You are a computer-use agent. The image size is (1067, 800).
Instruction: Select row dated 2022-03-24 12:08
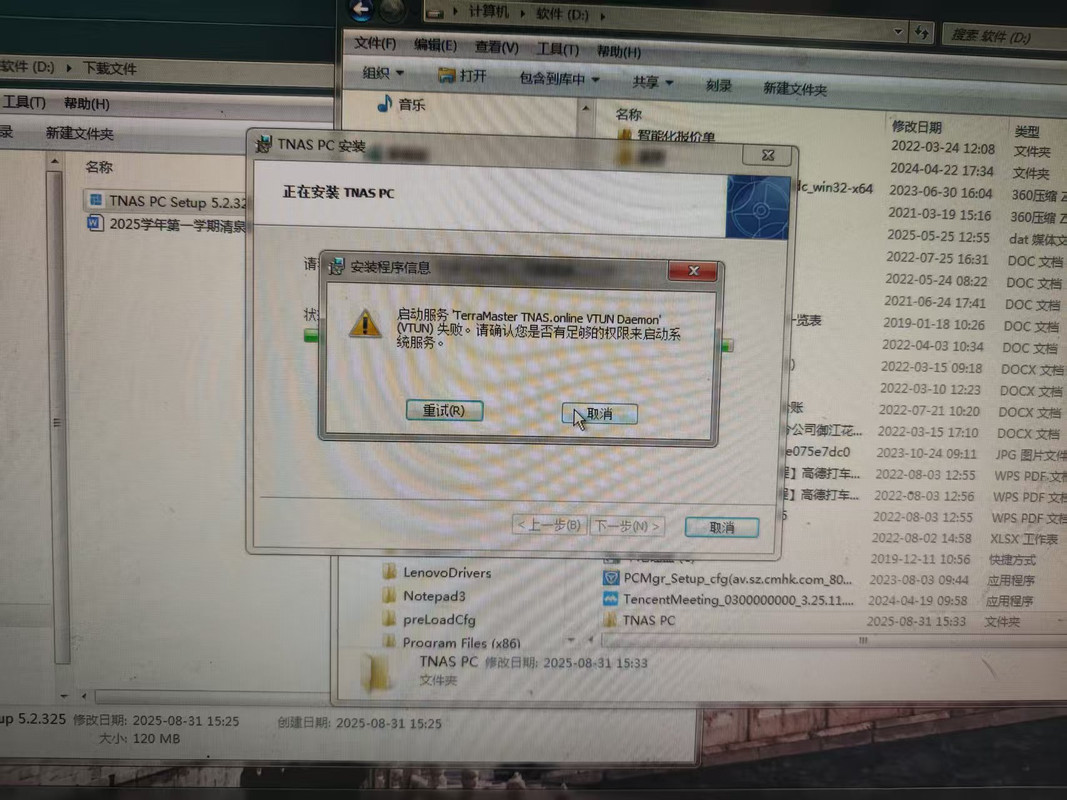click(x=943, y=148)
